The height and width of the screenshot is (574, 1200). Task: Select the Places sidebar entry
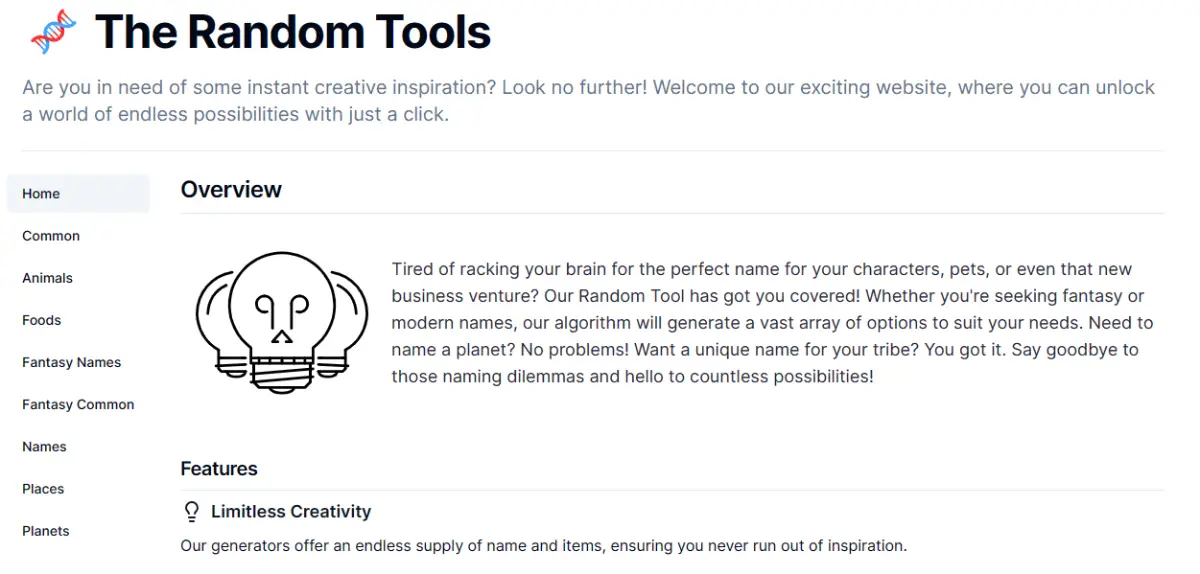click(43, 489)
